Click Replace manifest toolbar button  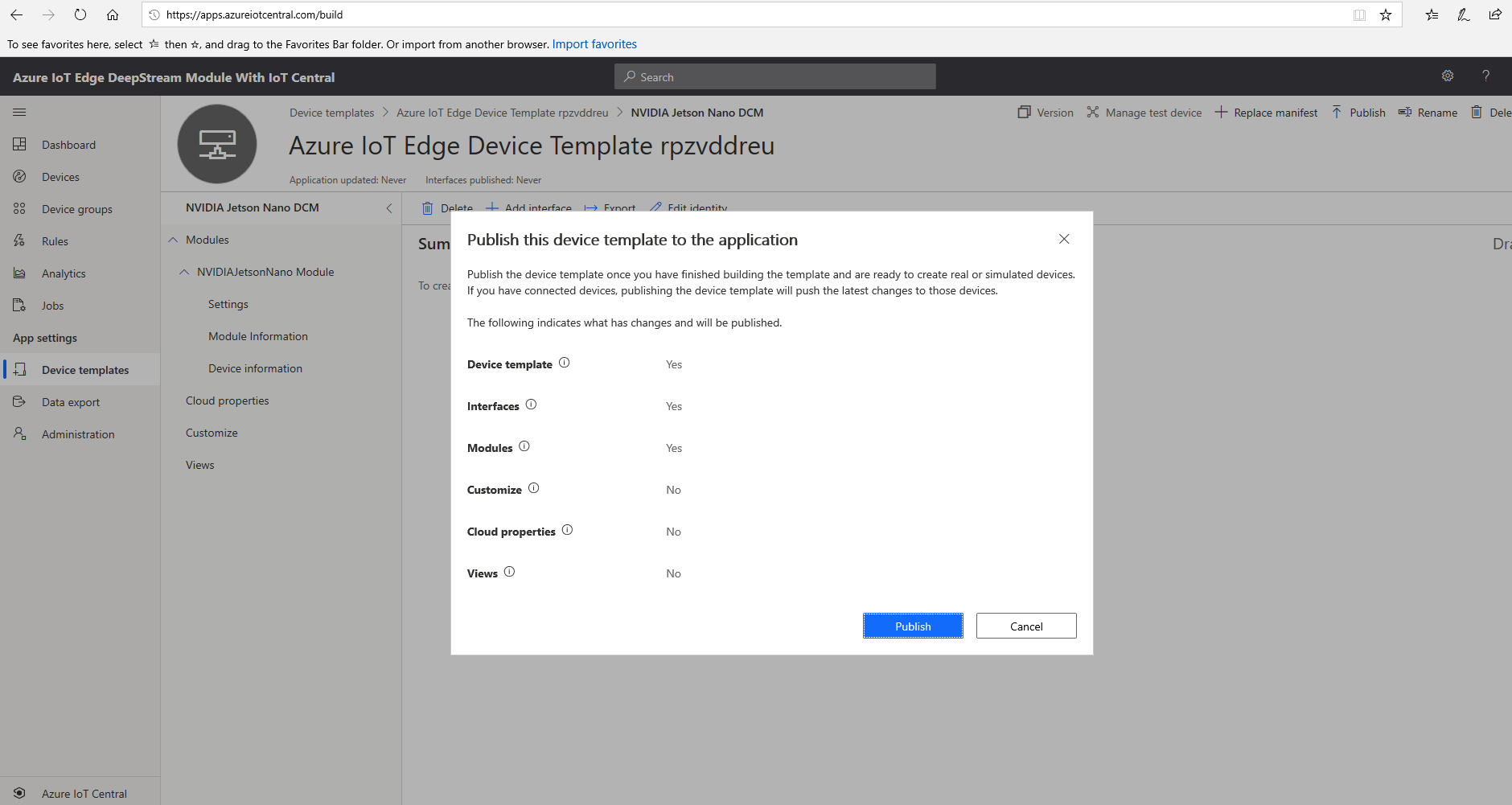coord(1266,113)
